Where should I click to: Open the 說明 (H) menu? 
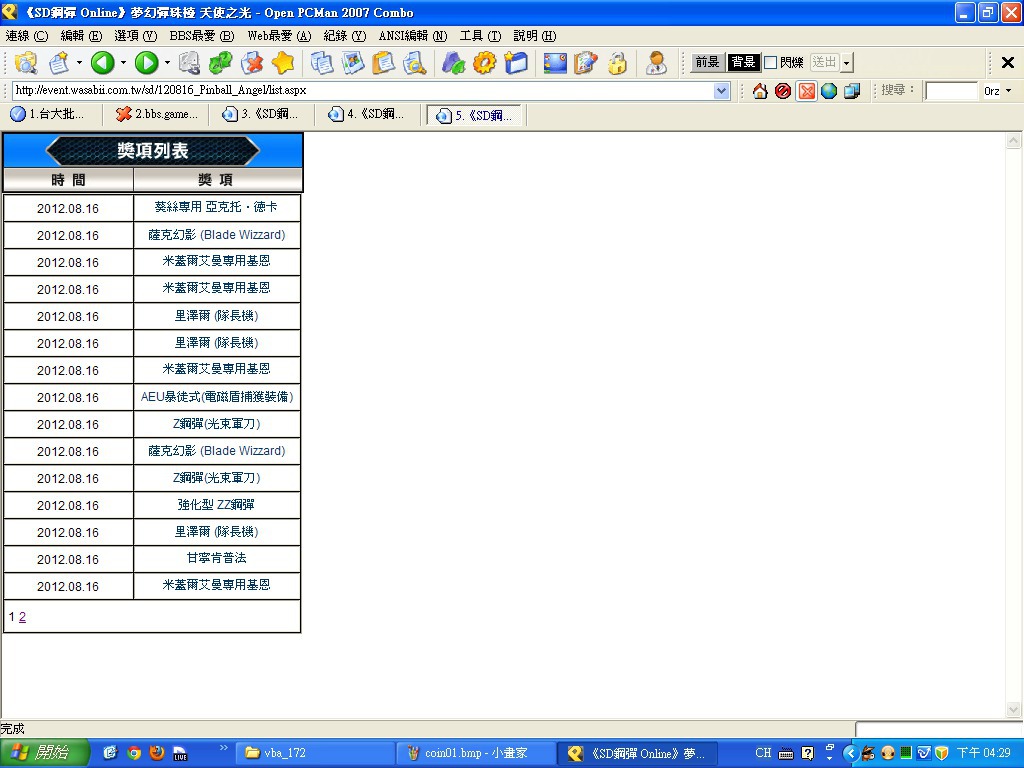(535, 36)
